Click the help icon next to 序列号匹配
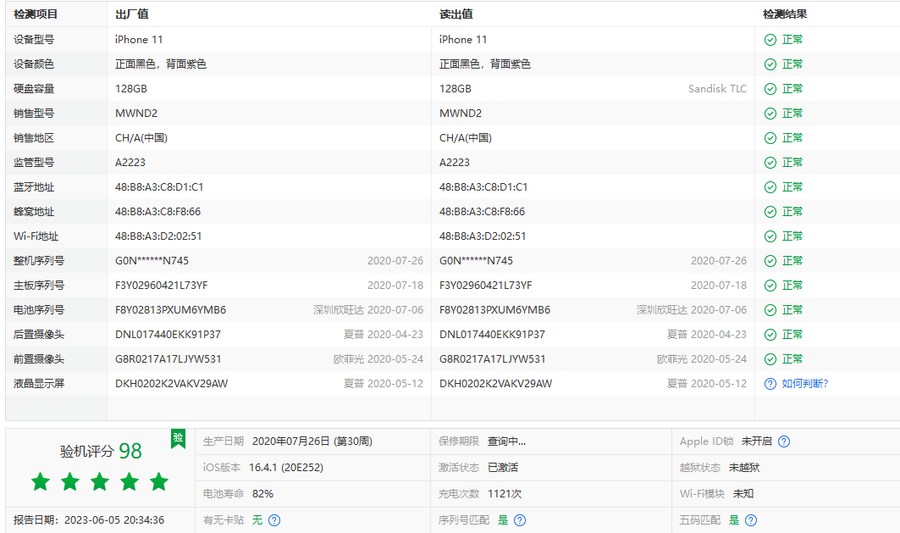 [520, 520]
